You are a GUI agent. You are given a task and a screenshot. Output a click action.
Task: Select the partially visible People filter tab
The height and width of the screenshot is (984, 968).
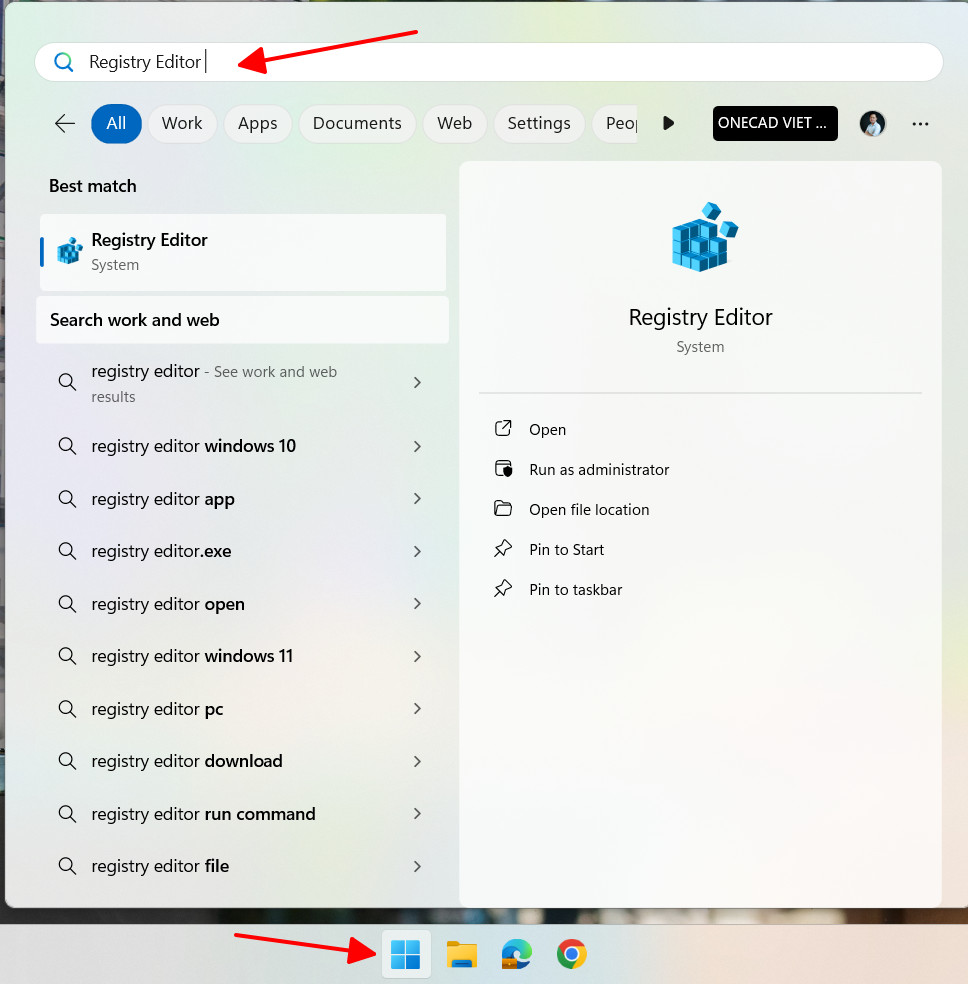click(615, 124)
